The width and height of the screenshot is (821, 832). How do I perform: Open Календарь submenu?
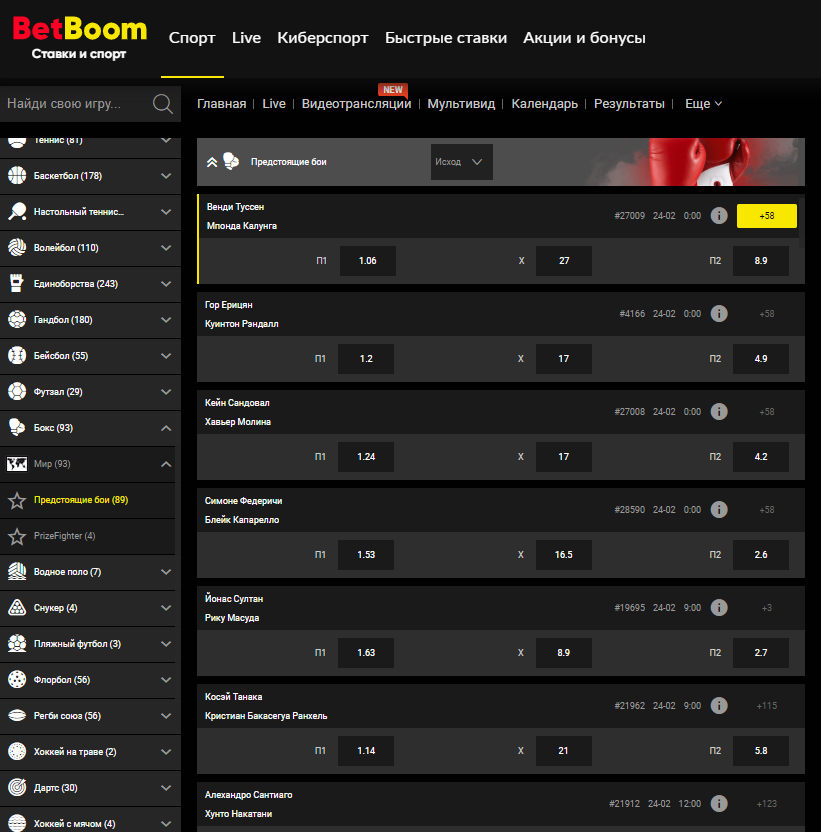point(545,103)
